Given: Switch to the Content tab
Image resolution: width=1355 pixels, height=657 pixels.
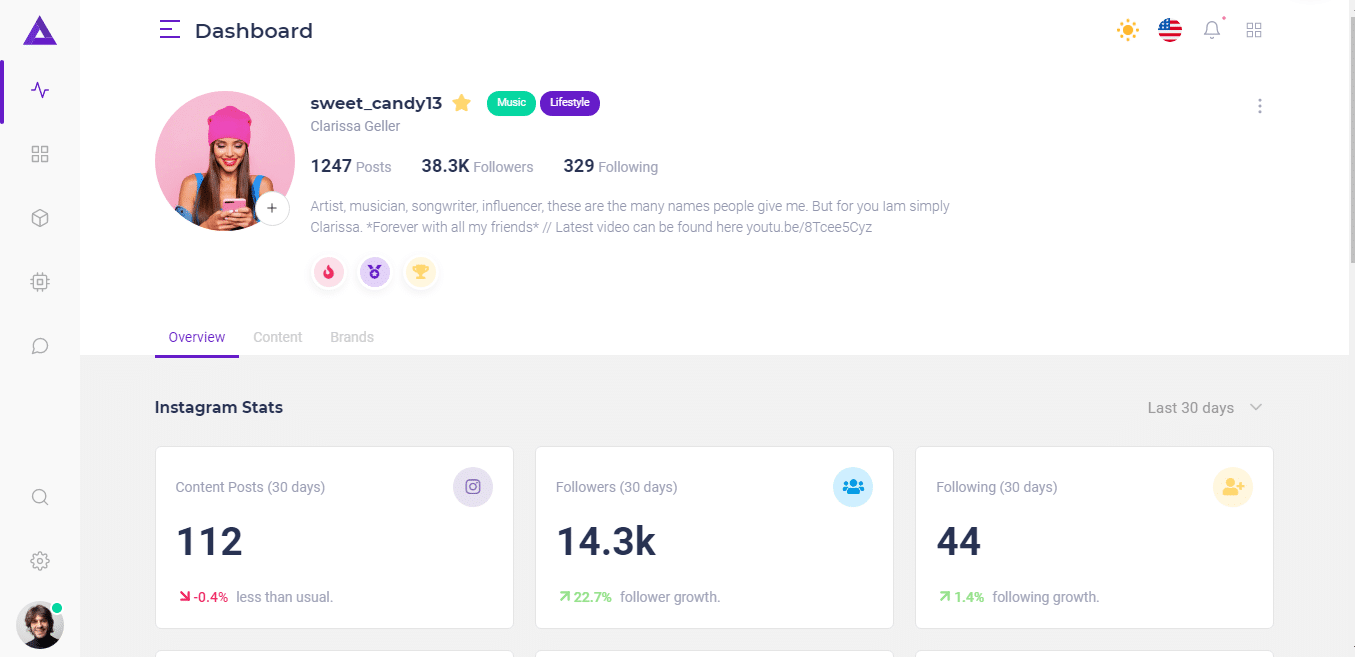Looking at the screenshot, I should tap(277, 337).
